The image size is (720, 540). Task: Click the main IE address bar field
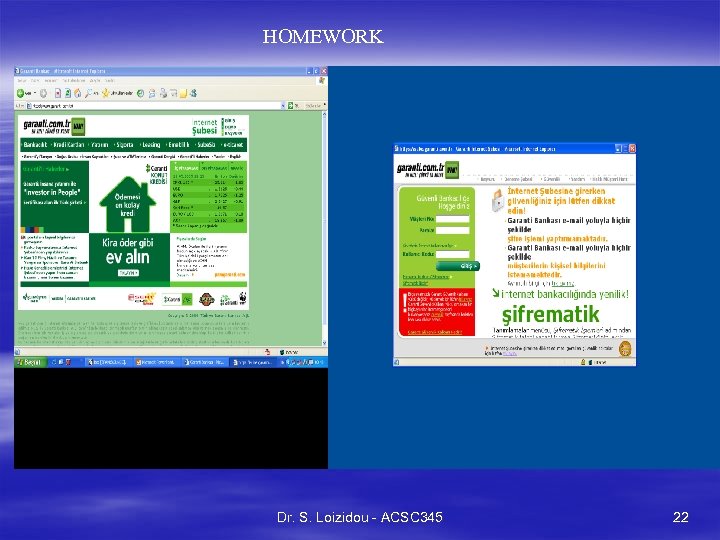(x=154, y=106)
